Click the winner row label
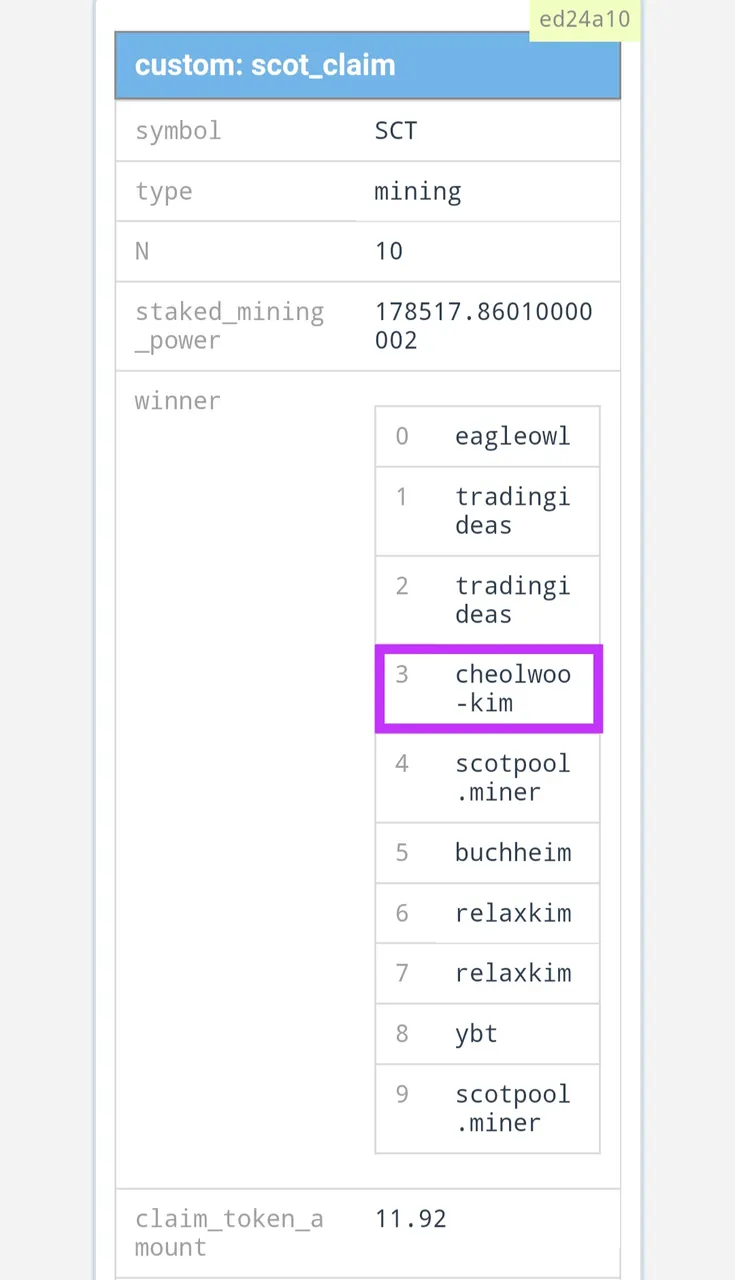This screenshot has height=1280, width=735. click(177, 401)
